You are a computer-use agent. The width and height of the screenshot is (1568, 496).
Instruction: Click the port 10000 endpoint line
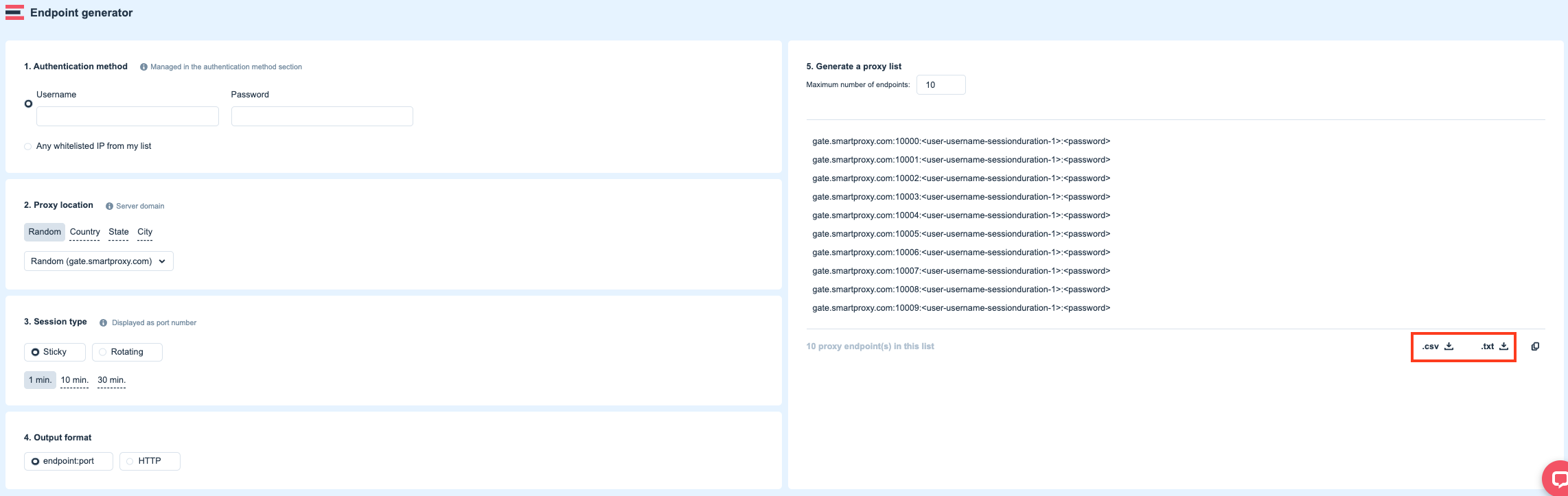coord(961,141)
